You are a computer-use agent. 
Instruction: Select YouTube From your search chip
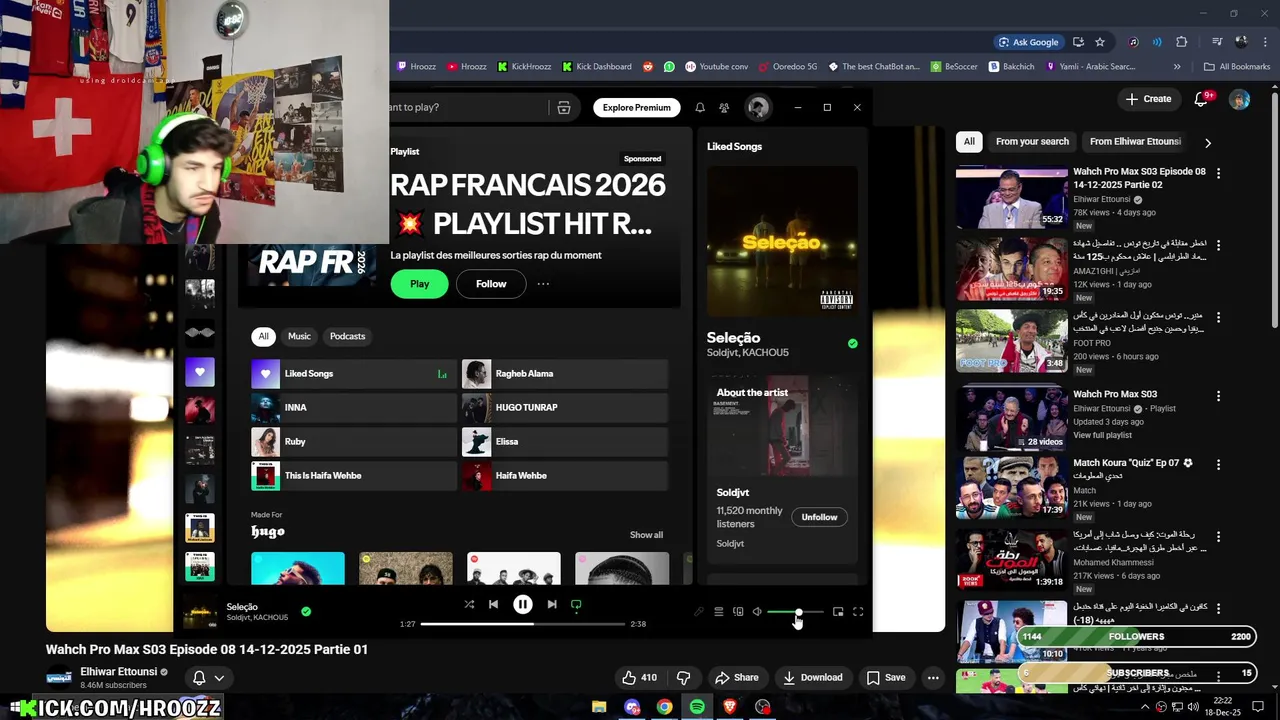pos(1032,142)
